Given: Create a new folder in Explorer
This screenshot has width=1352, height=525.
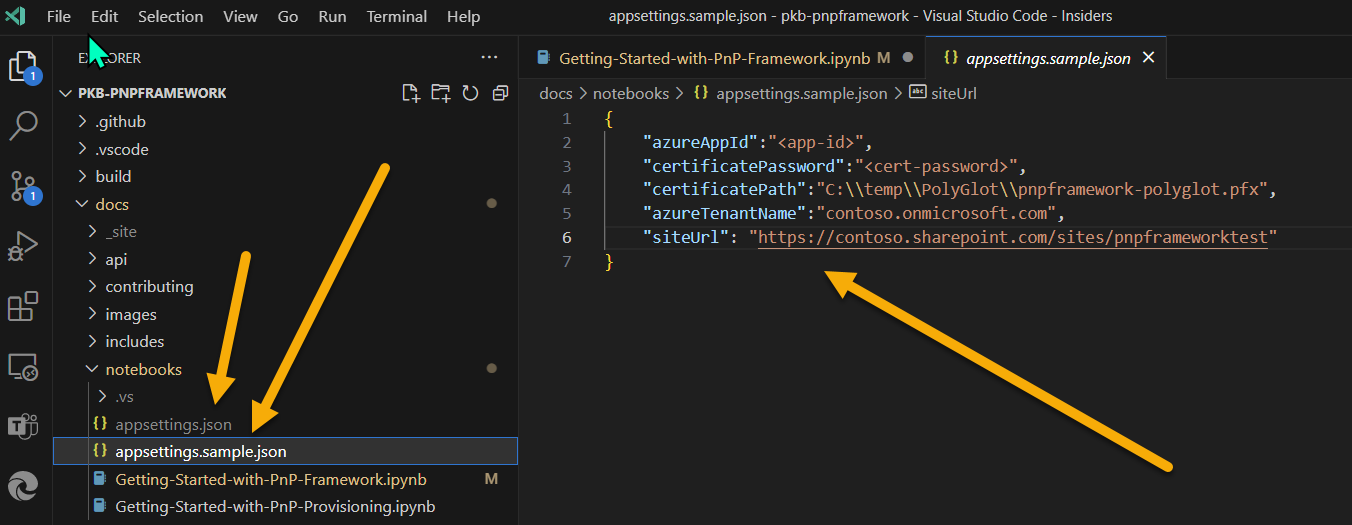Looking at the screenshot, I should click(440, 93).
